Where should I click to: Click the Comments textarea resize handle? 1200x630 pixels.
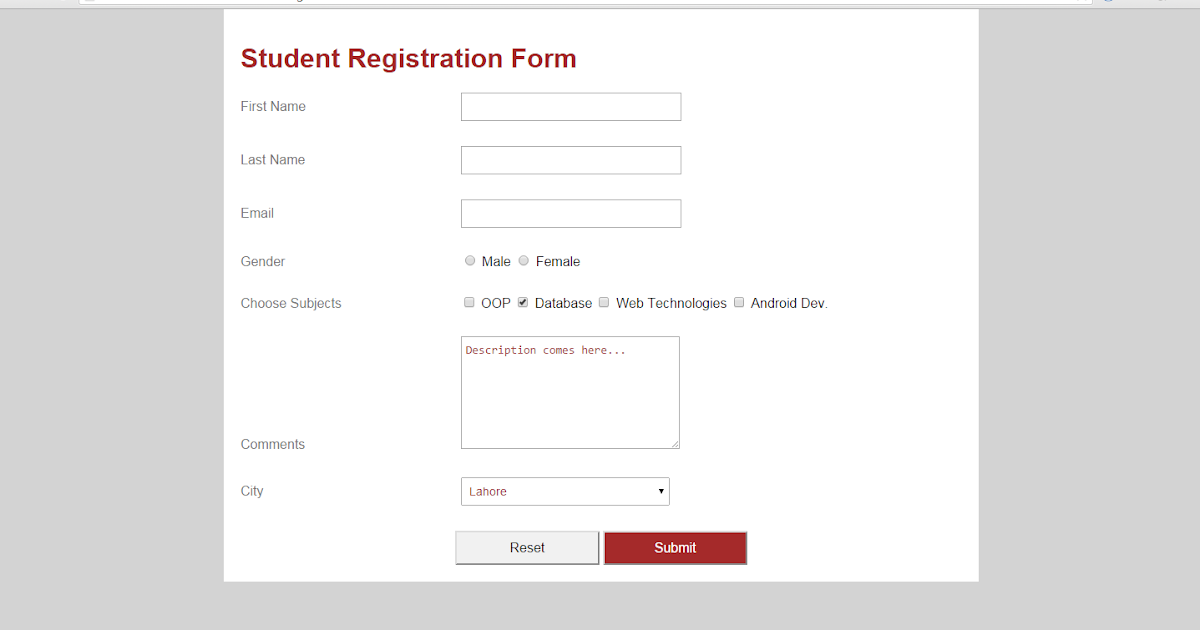tap(677, 445)
